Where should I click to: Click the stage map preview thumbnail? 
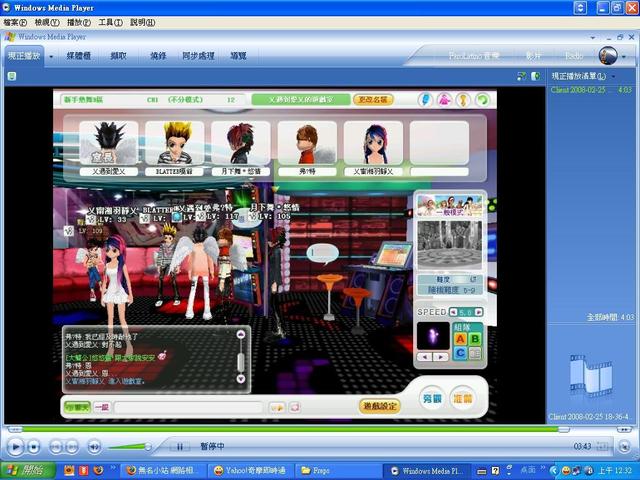pos(449,245)
